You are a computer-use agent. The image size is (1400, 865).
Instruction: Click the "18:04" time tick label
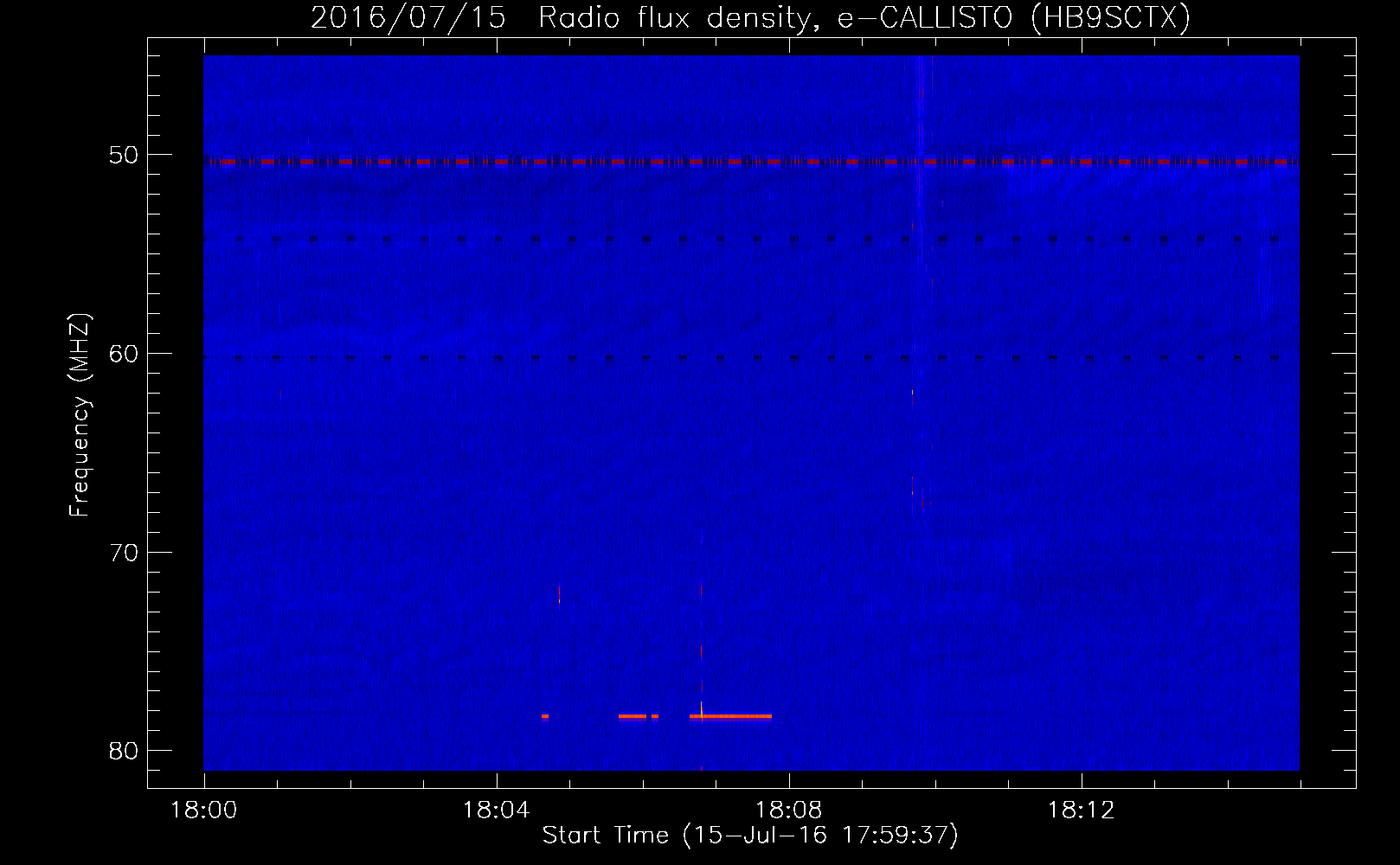coord(496,811)
